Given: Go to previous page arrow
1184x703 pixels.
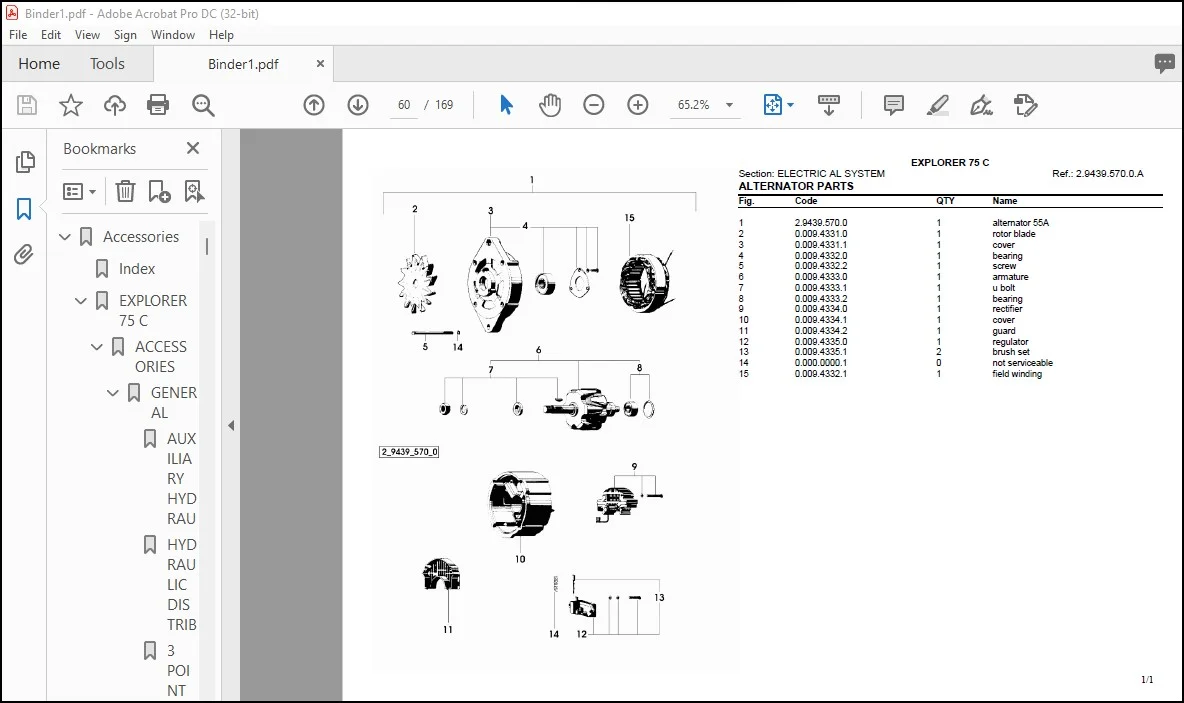Looking at the screenshot, I should click(314, 105).
